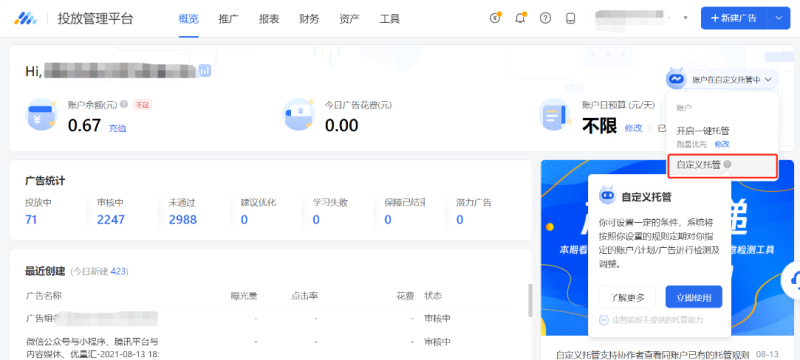
Task: Open 审核中 count 2247
Action: (111, 220)
